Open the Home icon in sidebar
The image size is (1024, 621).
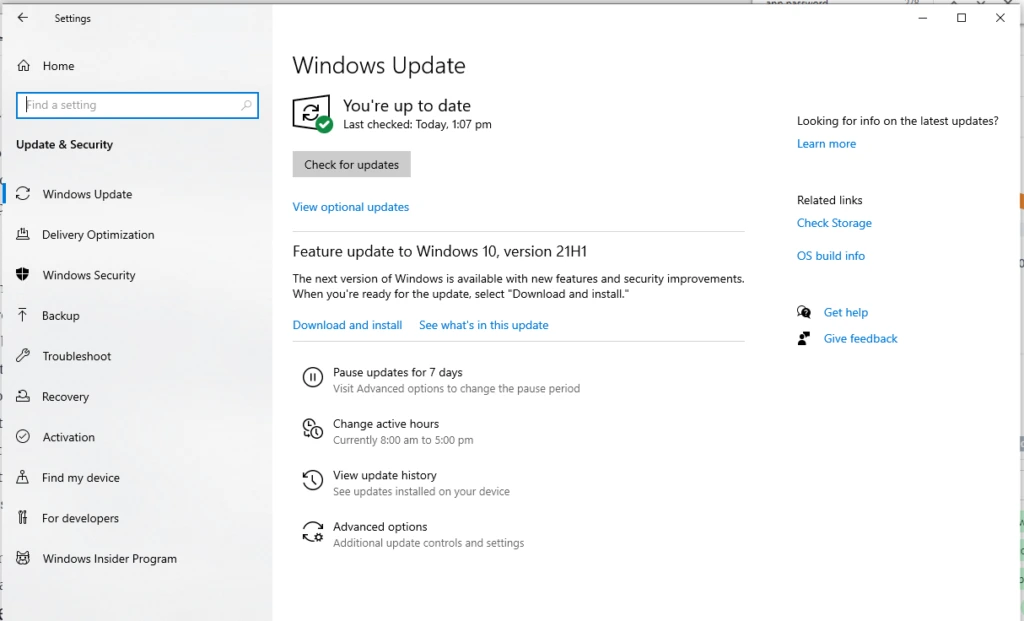(x=24, y=65)
